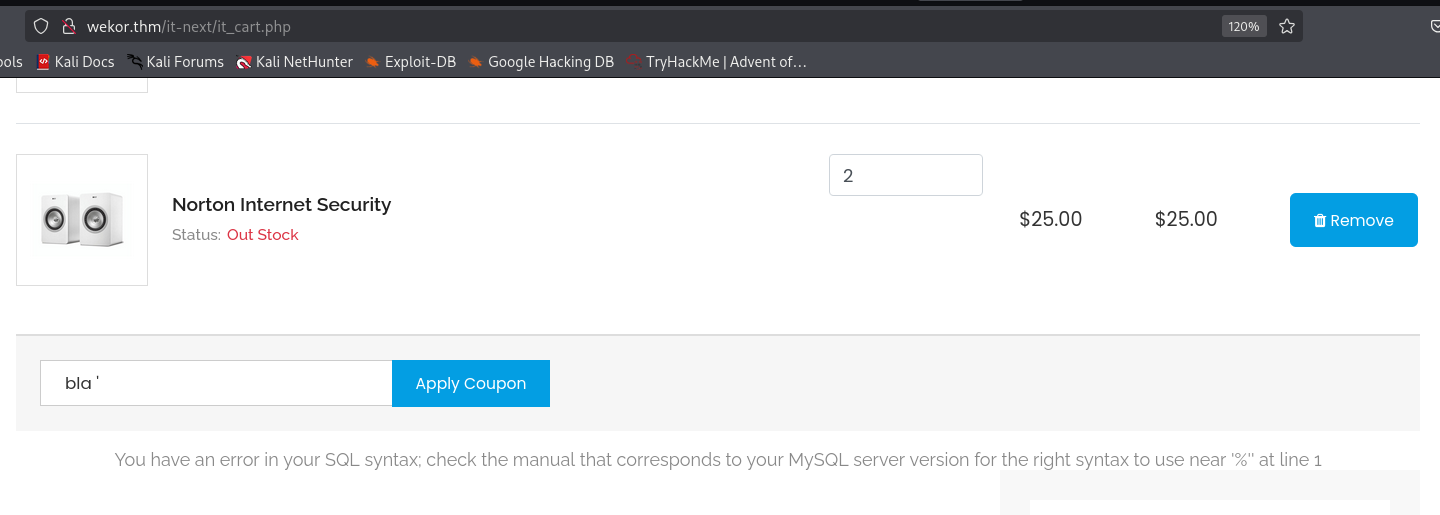Click the coupon code input field
This screenshot has height=515, width=1440.
point(216,383)
